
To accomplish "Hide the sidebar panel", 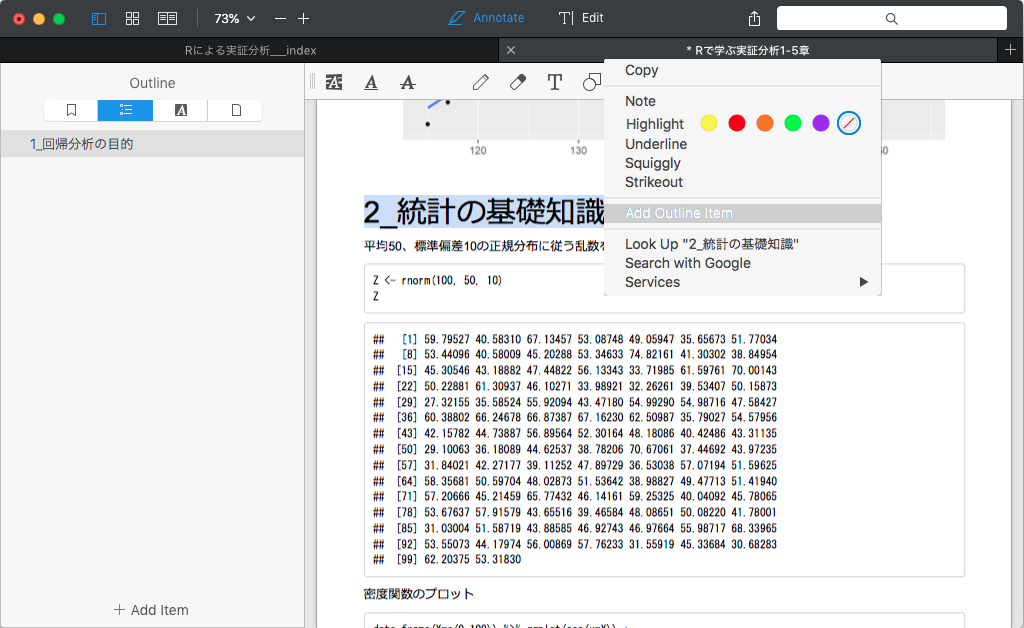I will tap(98, 17).
